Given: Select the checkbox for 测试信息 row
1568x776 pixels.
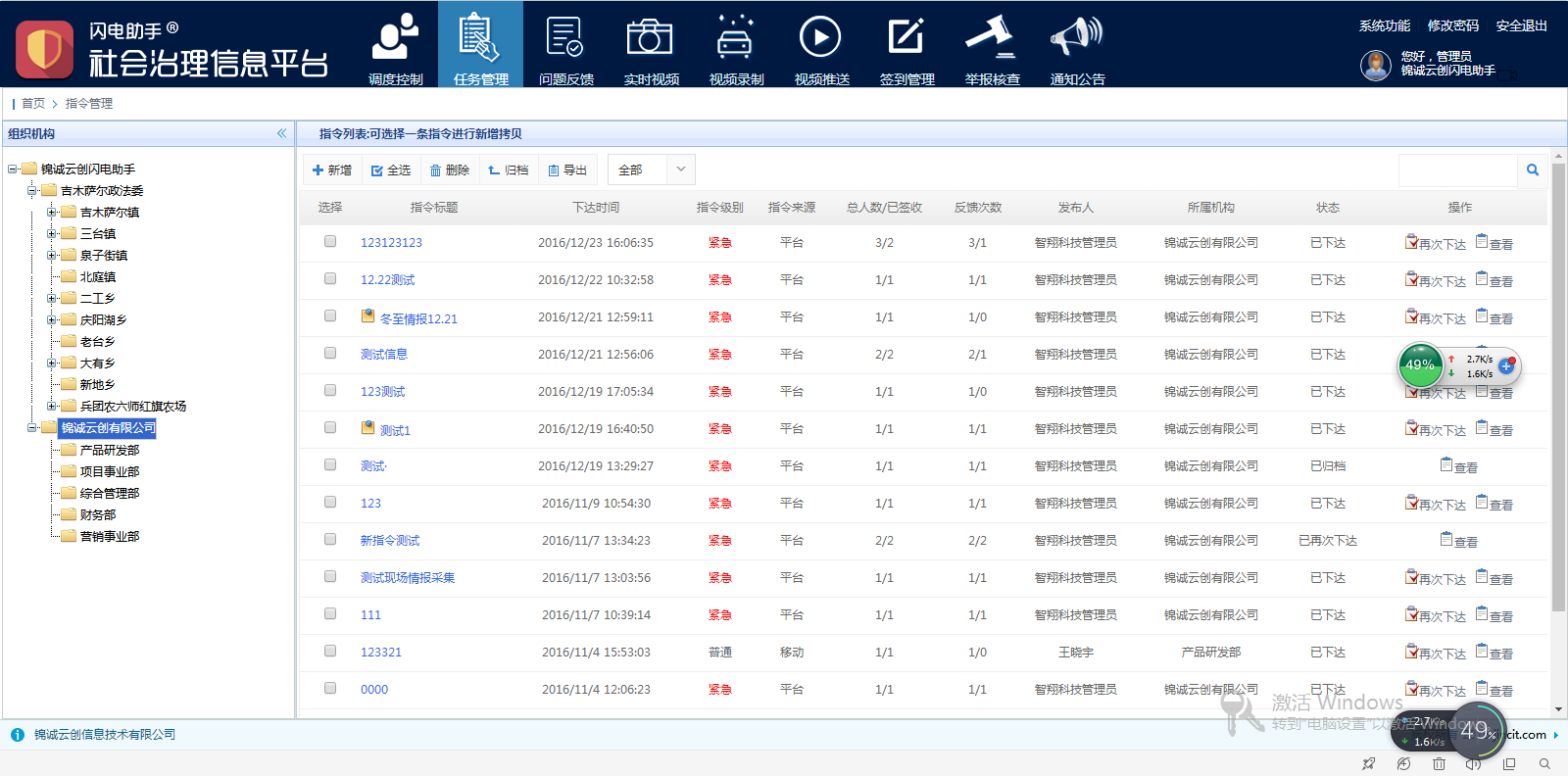Looking at the screenshot, I should 330,354.
